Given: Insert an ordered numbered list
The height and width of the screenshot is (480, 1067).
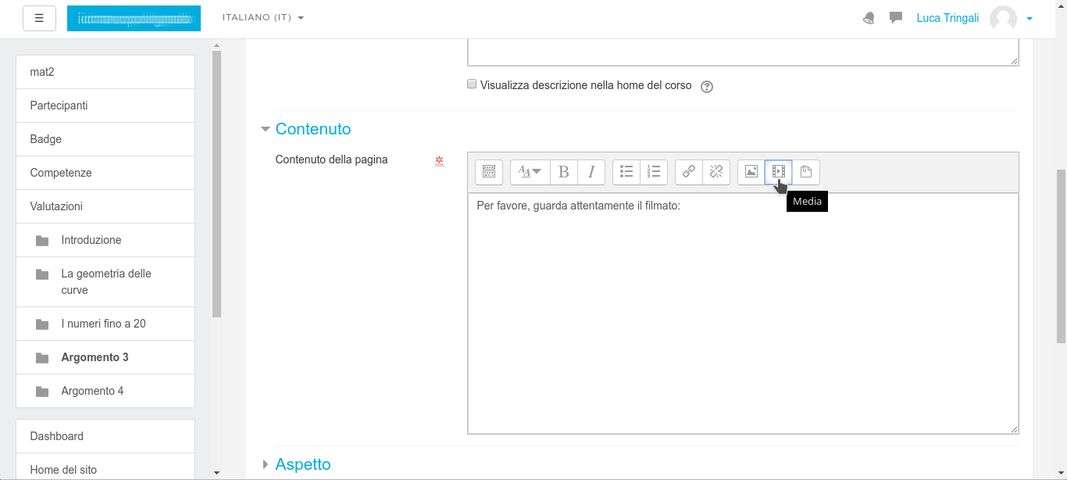Looking at the screenshot, I should click(654, 172).
